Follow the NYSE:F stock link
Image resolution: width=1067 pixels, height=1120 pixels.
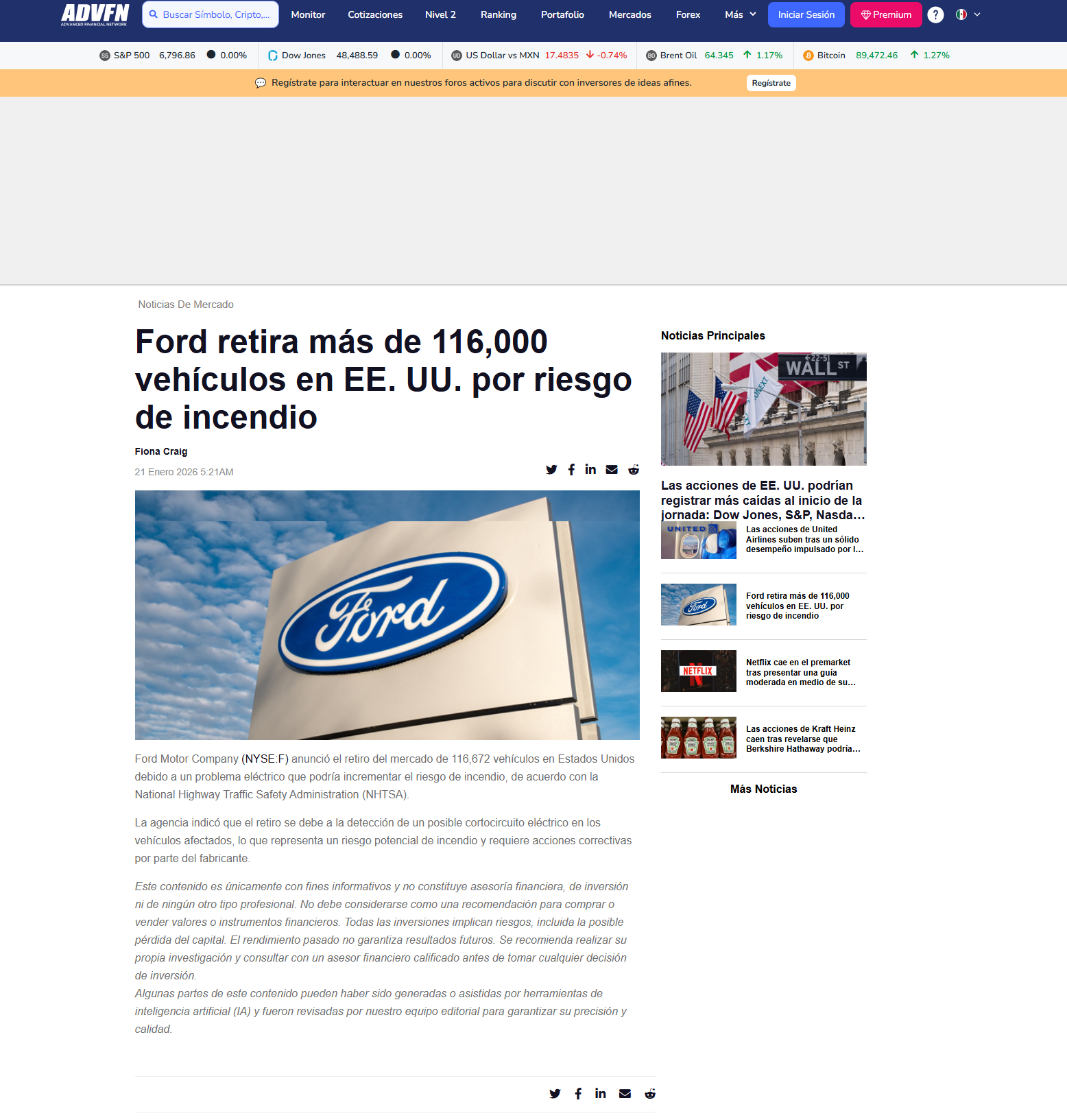(x=265, y=759)
